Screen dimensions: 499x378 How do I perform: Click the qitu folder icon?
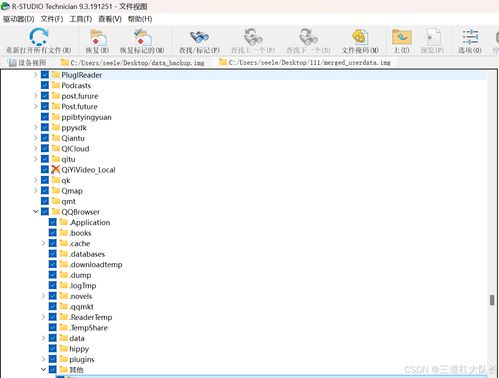pos(56,159)
